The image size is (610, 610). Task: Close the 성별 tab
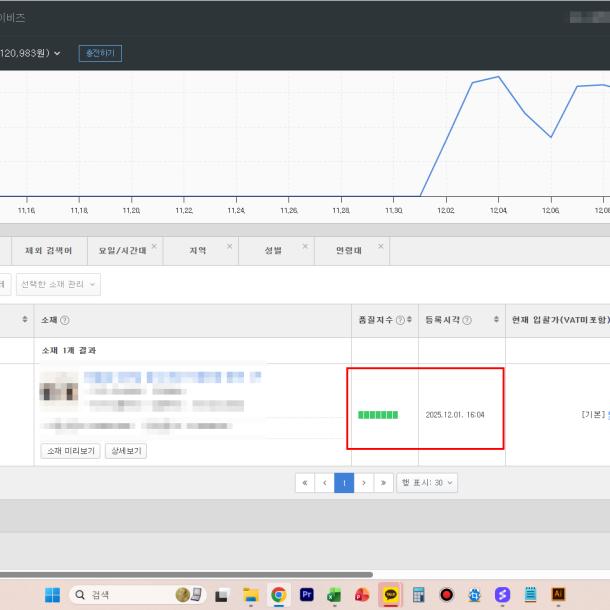point(305,245)
